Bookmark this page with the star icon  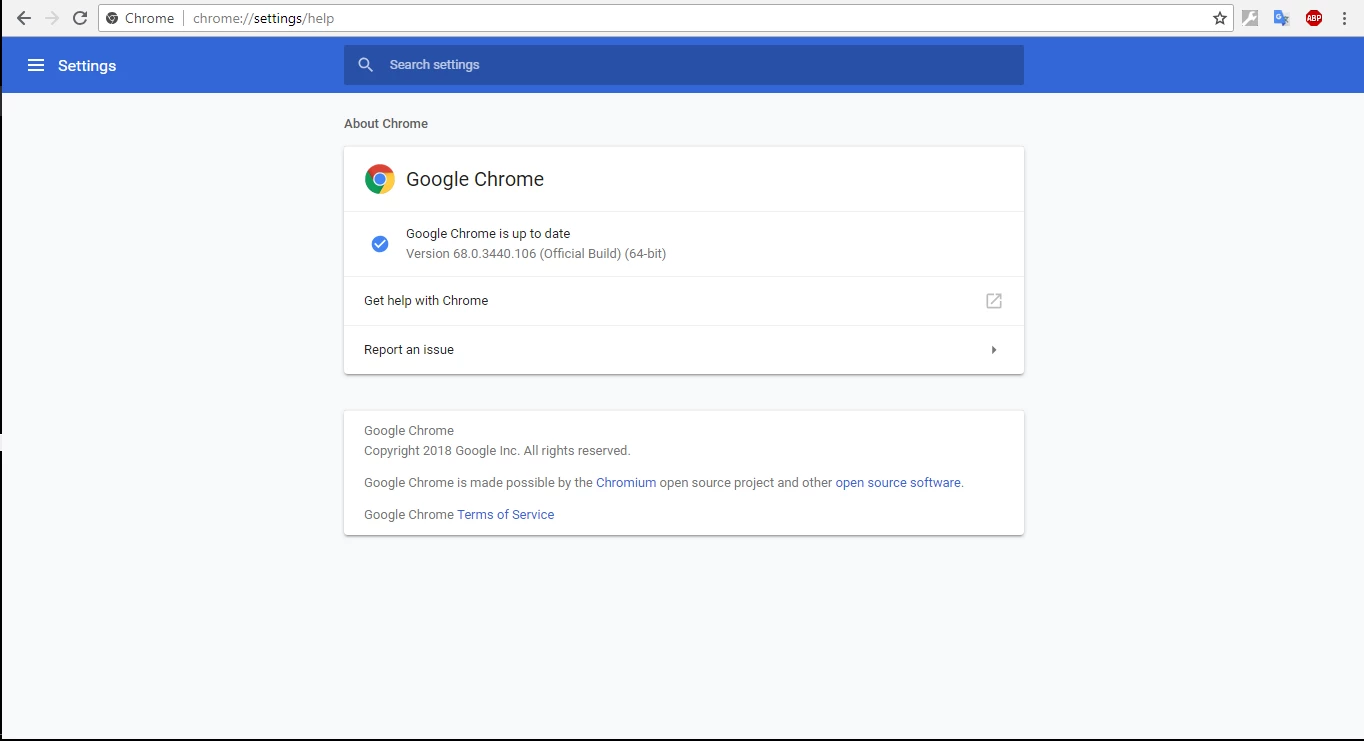[1220, 18]
